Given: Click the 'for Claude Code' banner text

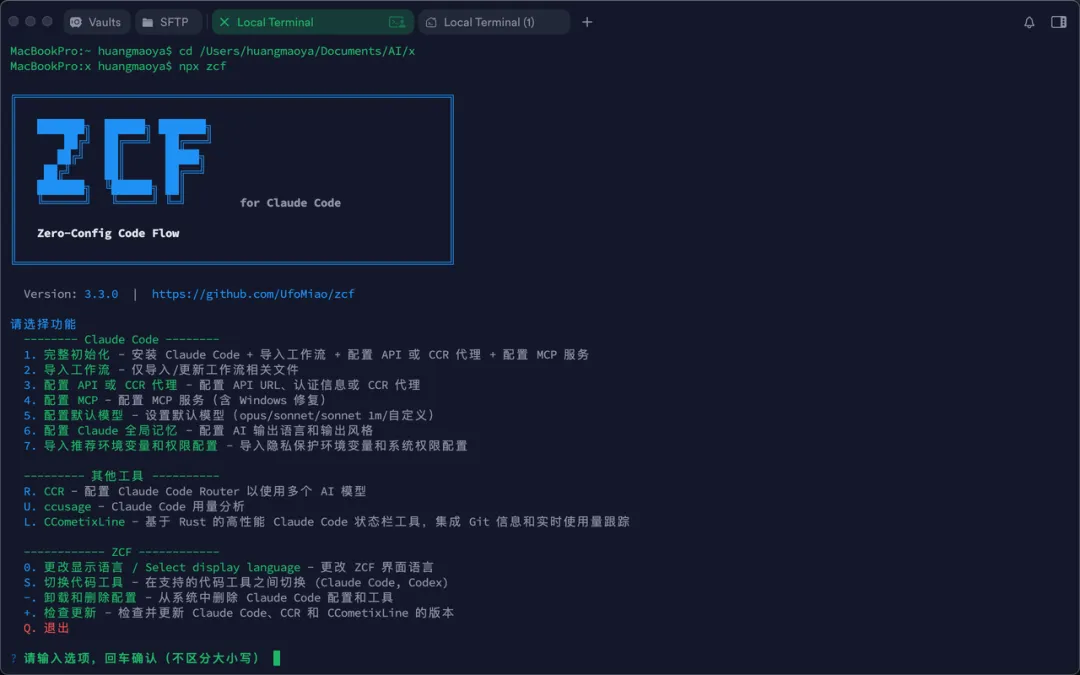Looking at the screenshot, I should (290, 202).
